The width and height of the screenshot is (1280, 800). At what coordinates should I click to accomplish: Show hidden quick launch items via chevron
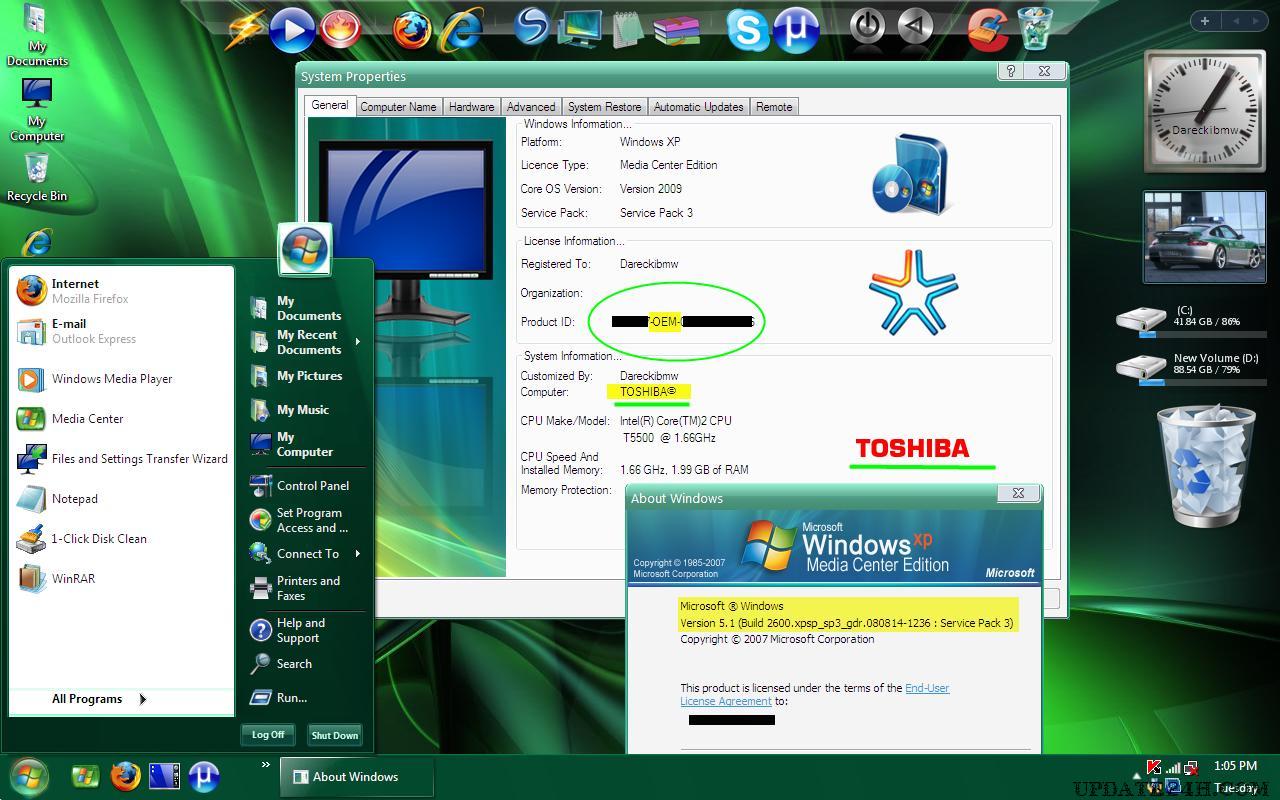[266, 765]
